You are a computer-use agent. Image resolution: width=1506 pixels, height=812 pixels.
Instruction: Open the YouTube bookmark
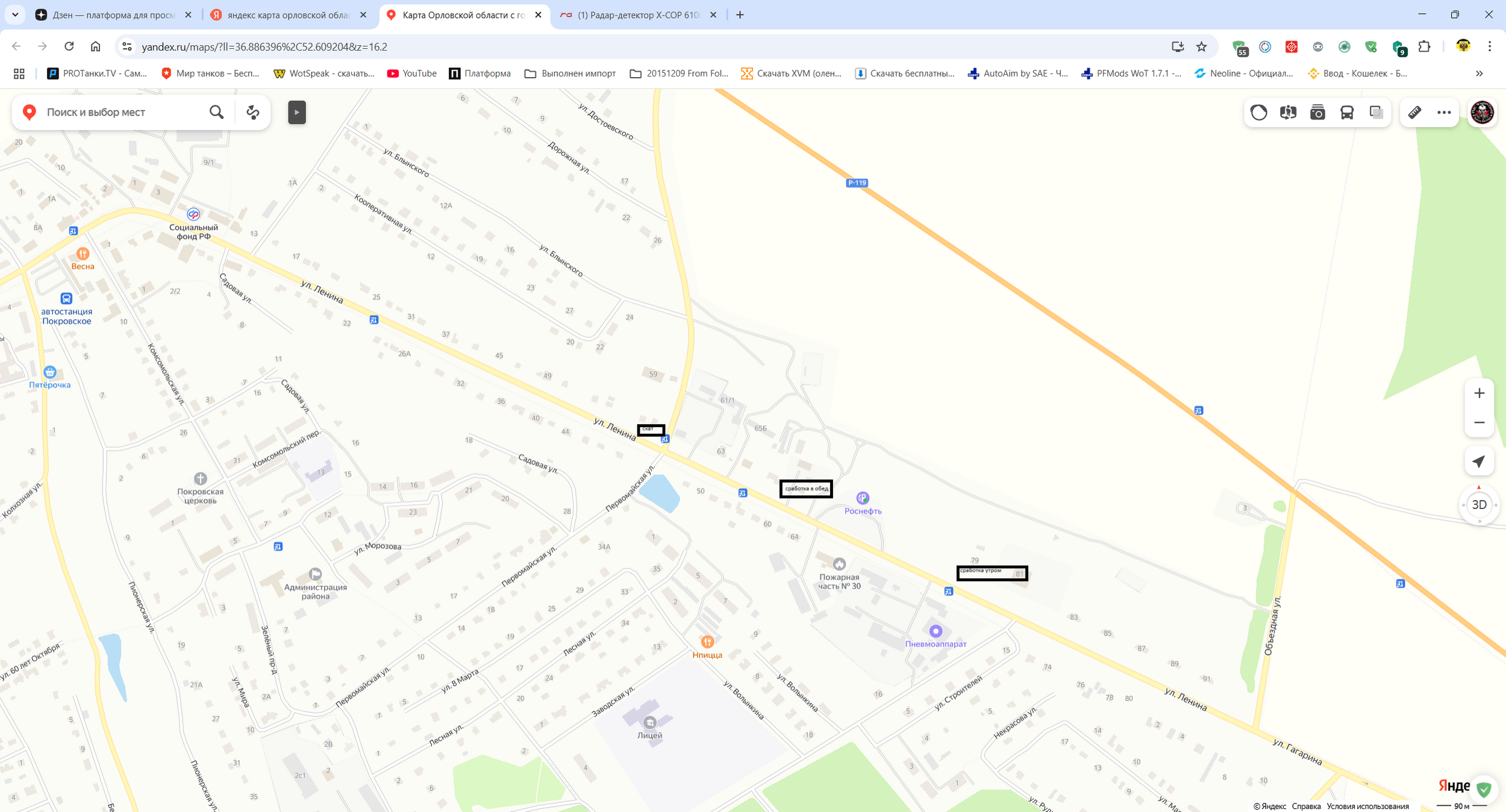(x=412, y=73)
